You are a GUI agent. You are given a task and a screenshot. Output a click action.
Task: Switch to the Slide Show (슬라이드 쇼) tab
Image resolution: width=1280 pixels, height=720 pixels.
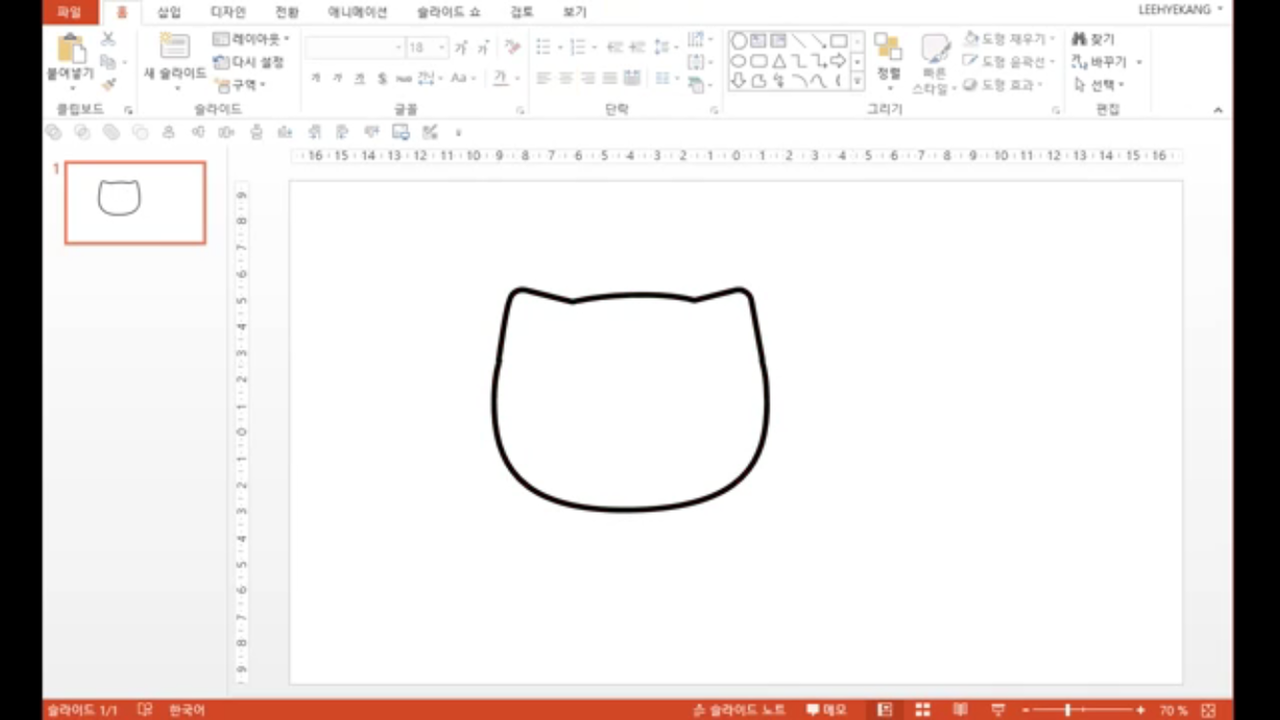point(449,12)
